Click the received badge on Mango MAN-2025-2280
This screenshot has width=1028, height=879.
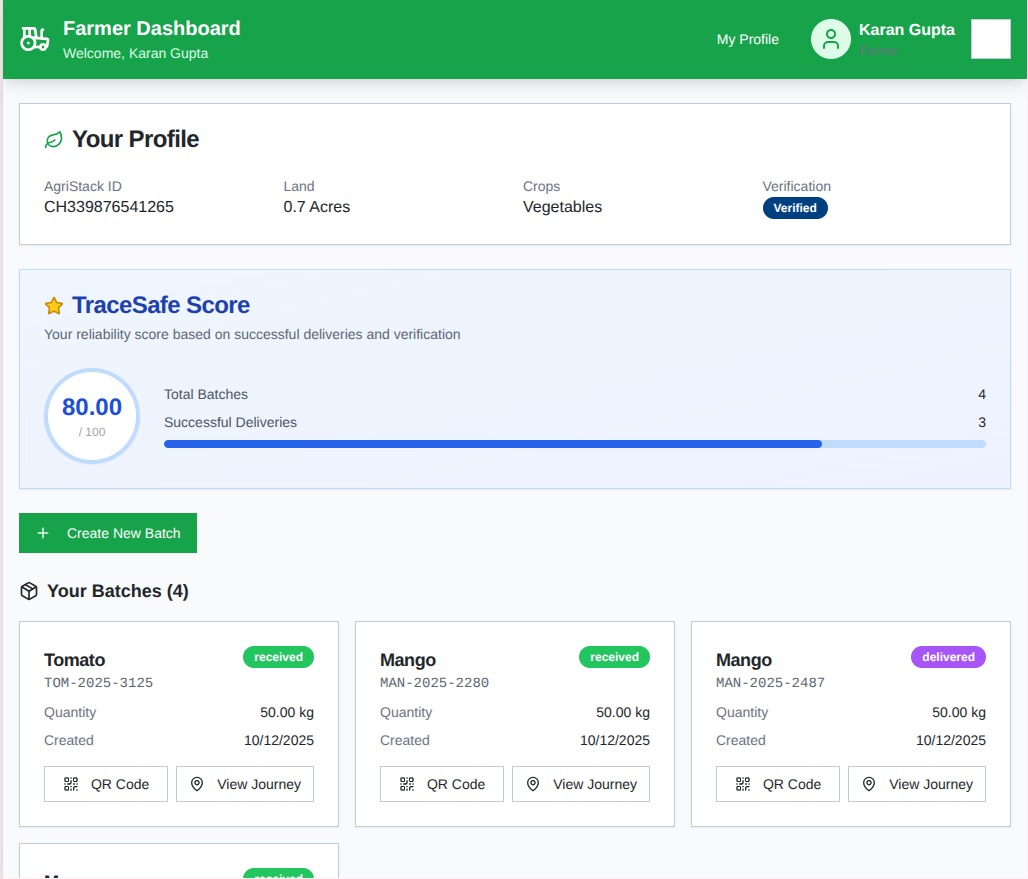614,657
